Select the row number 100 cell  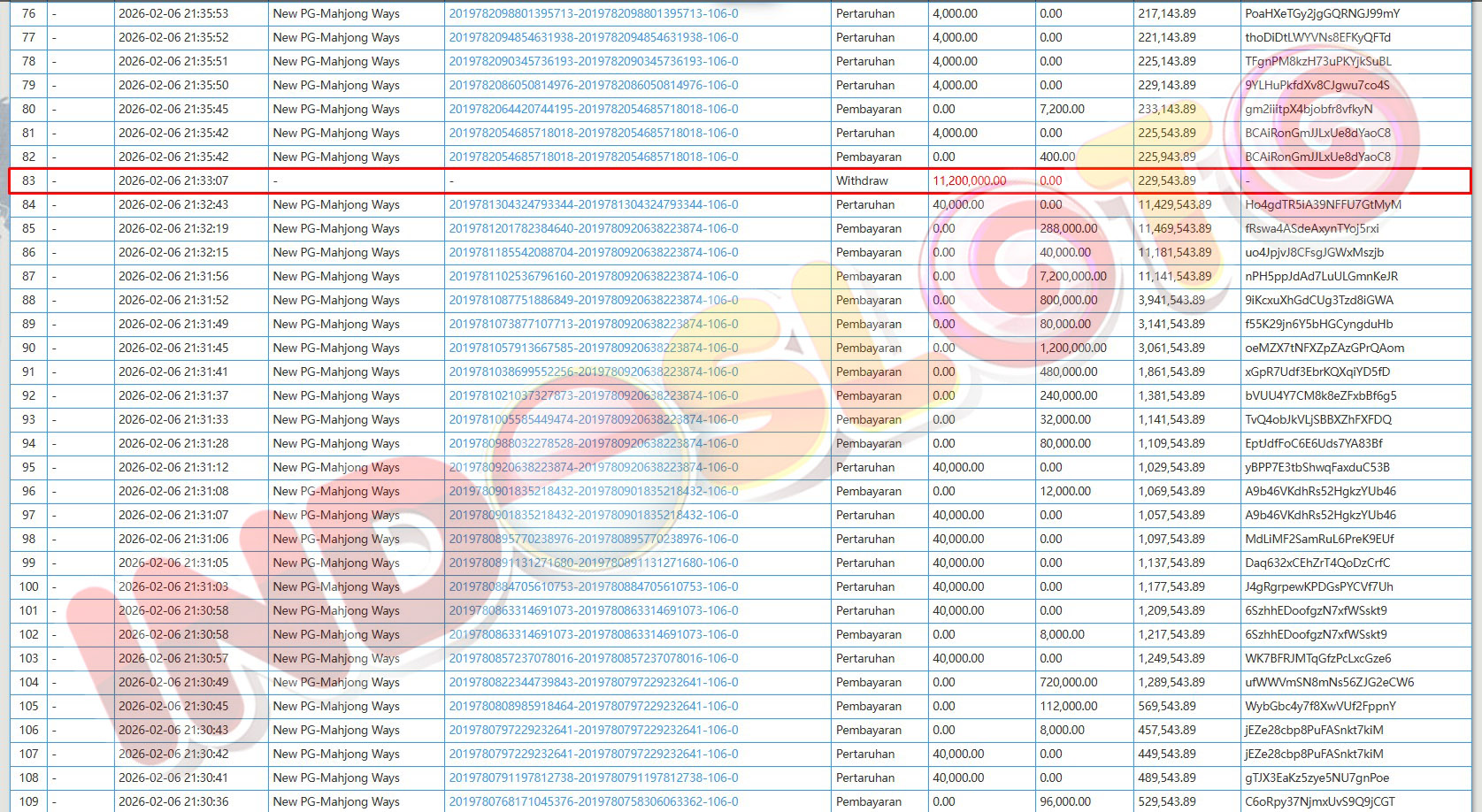(29, 587)
